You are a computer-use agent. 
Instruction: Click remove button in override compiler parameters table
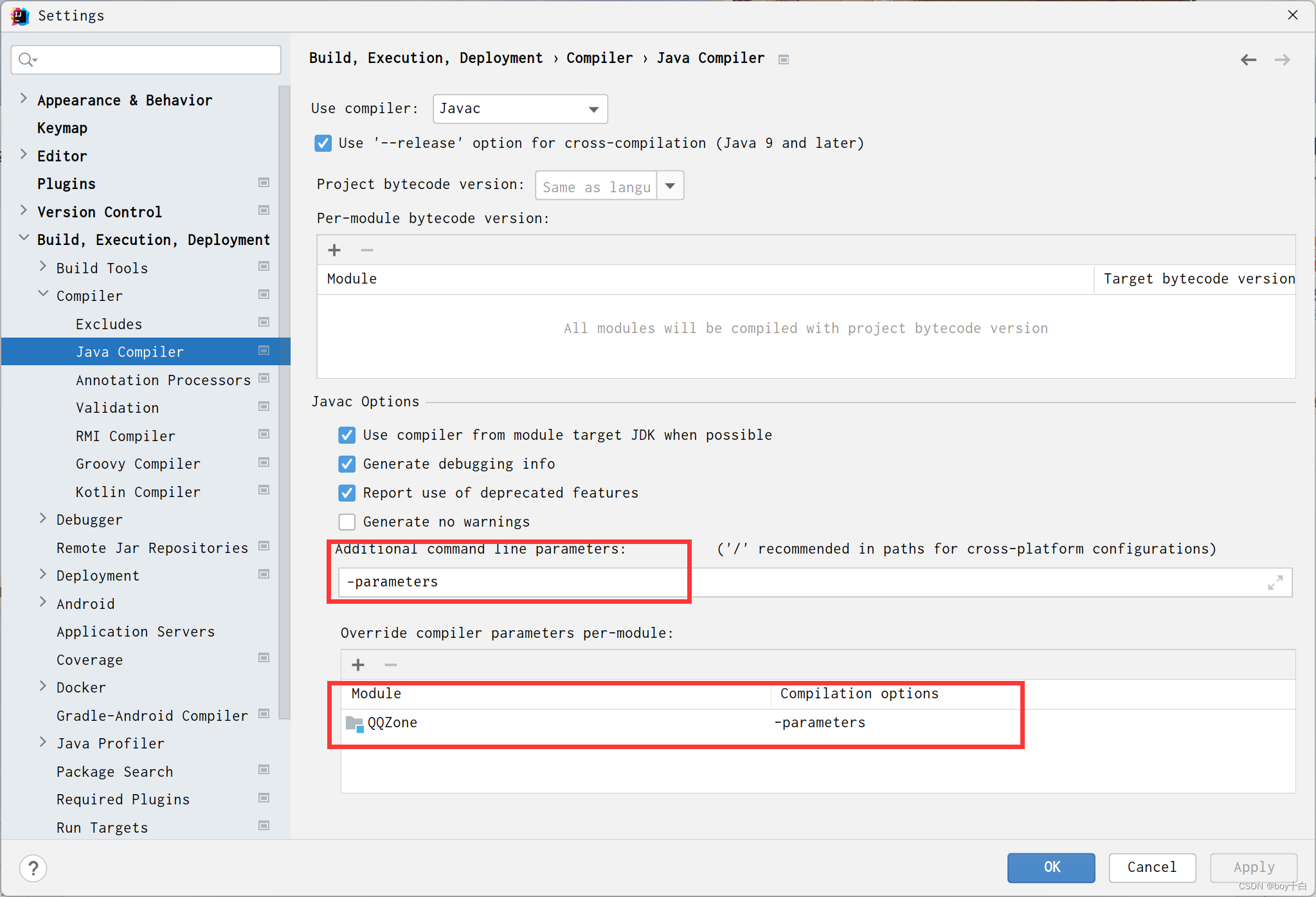coord(390,665)
